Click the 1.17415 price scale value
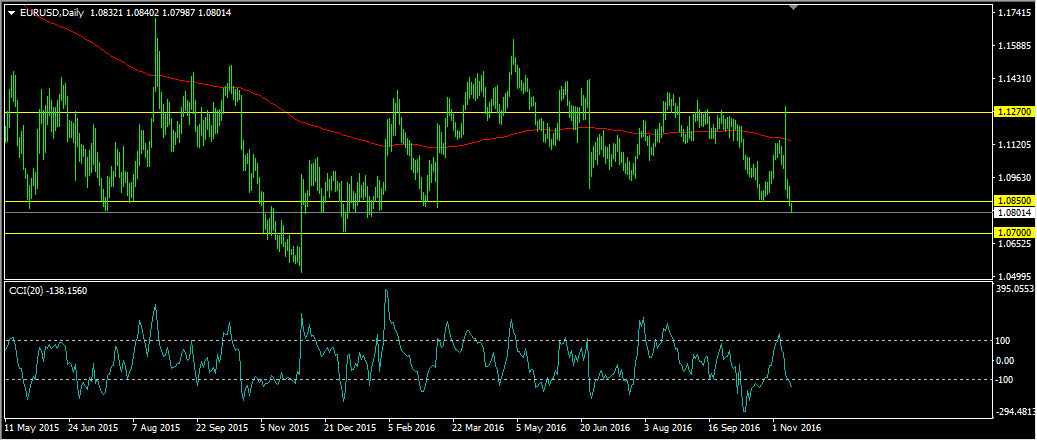 (x=1015, y=13)
